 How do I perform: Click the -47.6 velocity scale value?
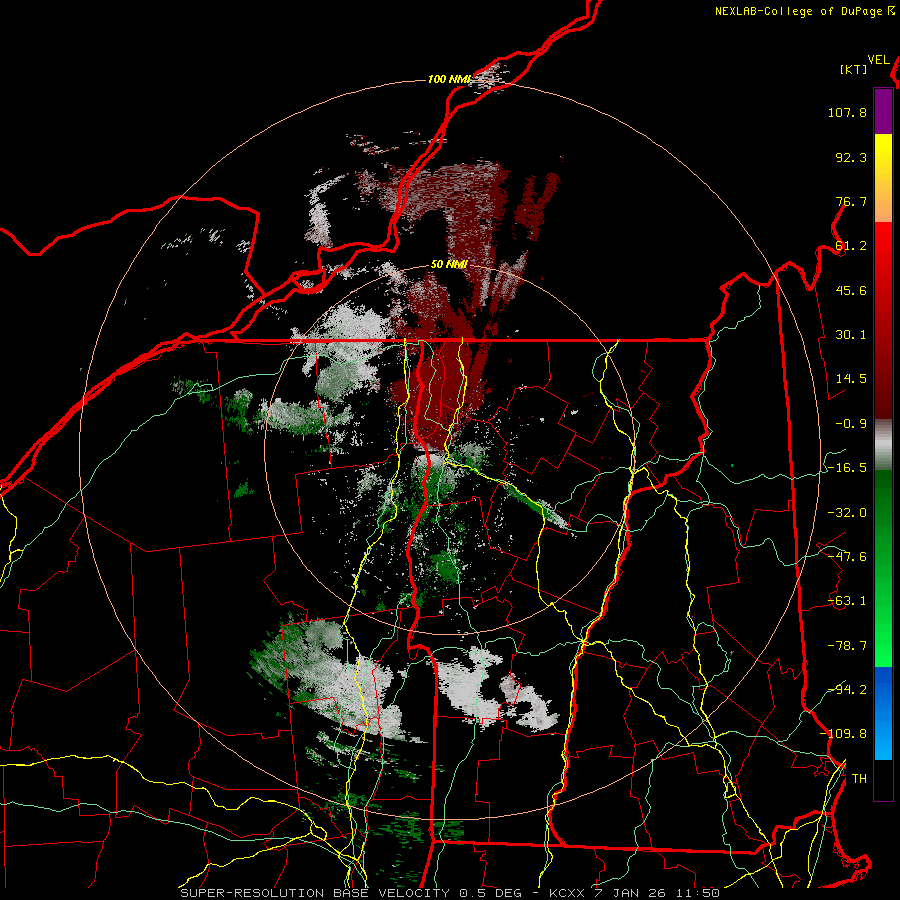pos(847,557)
